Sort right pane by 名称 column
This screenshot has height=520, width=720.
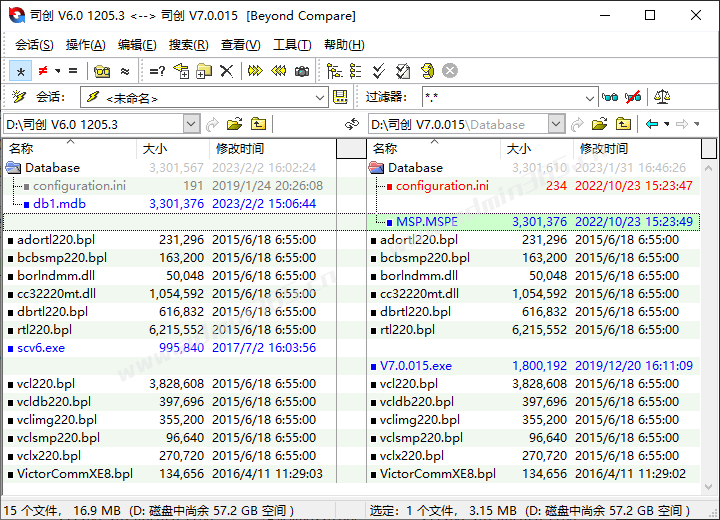point(433,149)
